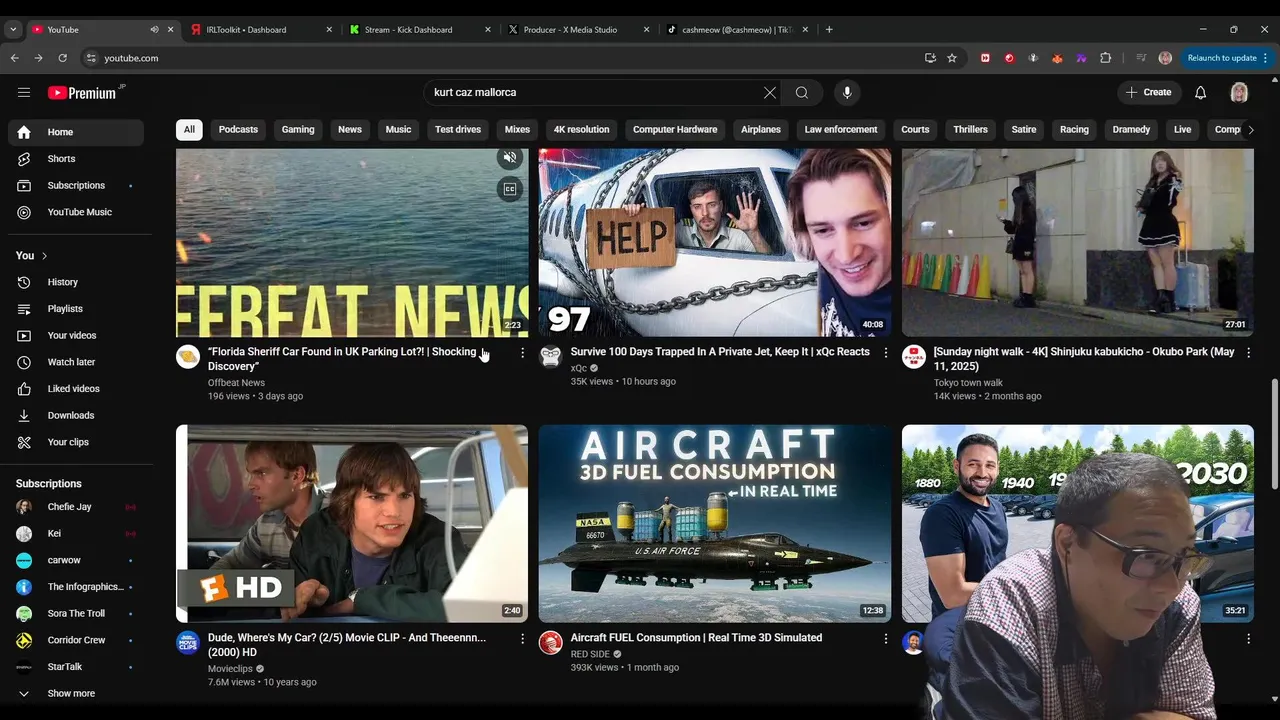This screenshot has height=720, width=1280.
Task: Select the Test drives chip
Action: pyautogui.click(x=458, y=129)
